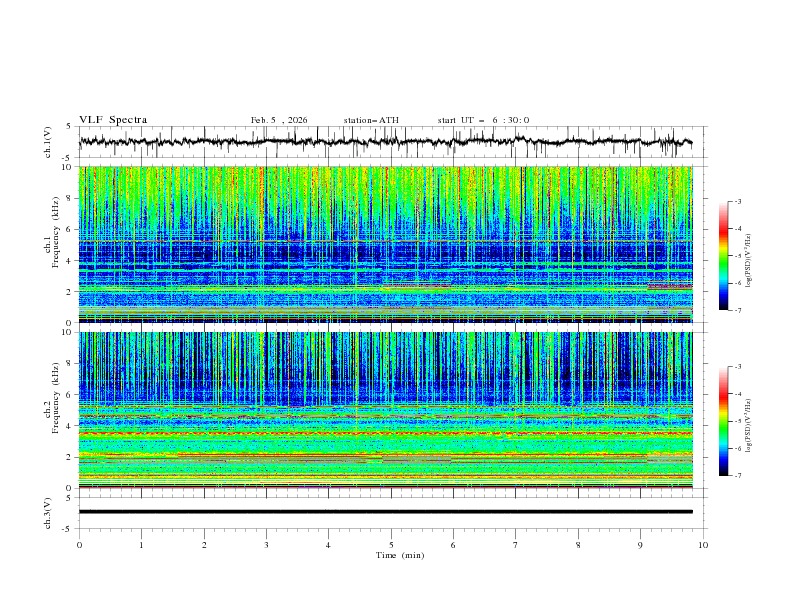Click the ch.3 flat black trace

tap(386, 512)
